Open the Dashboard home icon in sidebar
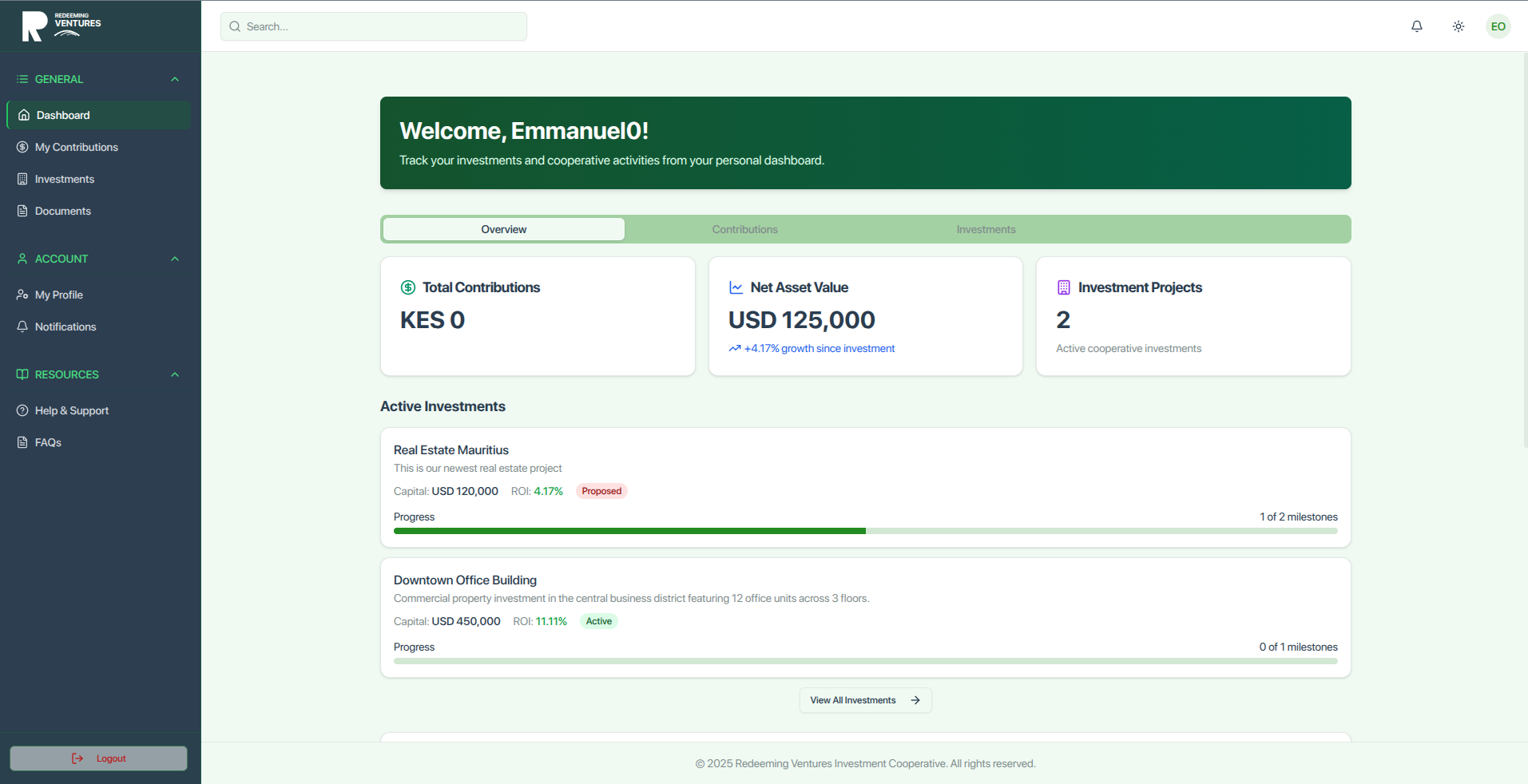The height and width of the screenshot is (784, 1528). pos(22,115)
